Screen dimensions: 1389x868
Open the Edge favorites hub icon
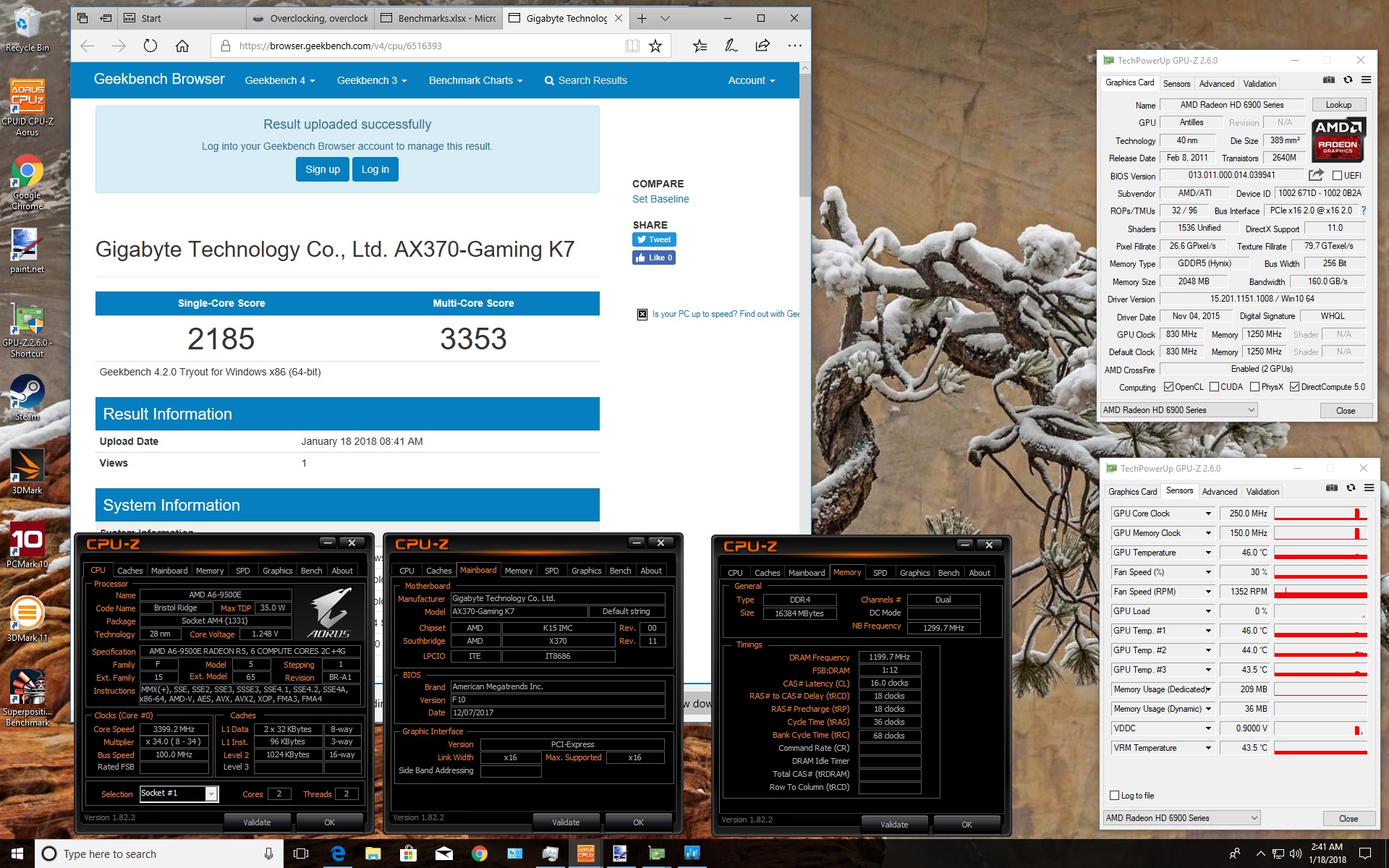pos(700,46)
